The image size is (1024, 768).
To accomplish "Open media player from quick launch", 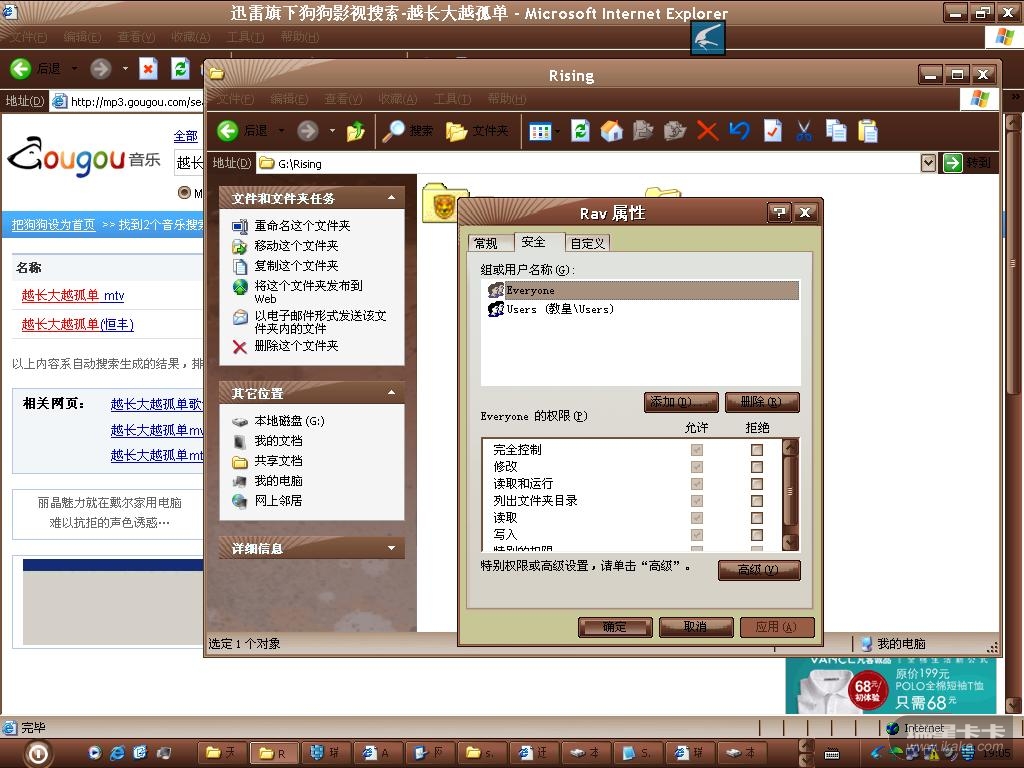I will 95,753.
